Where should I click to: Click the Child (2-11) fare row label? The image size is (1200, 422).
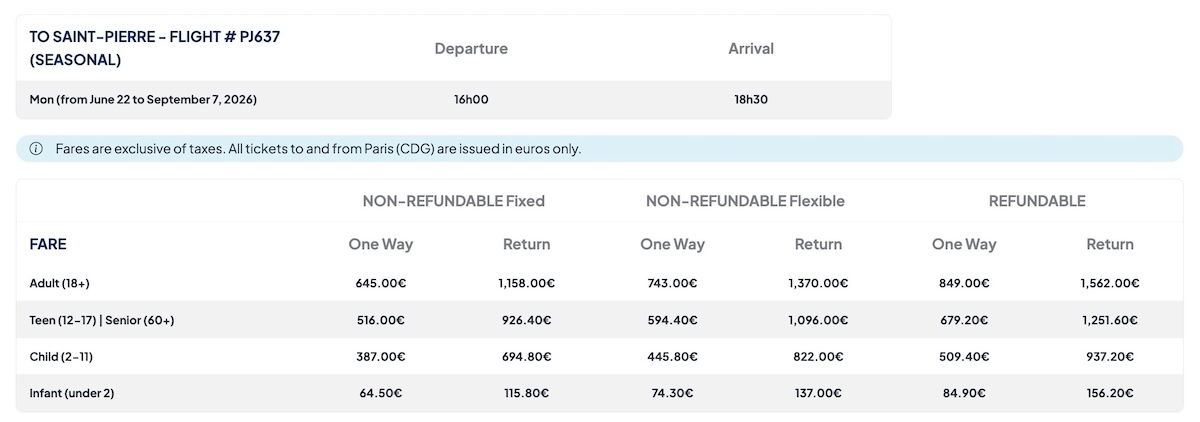[61, 356]
